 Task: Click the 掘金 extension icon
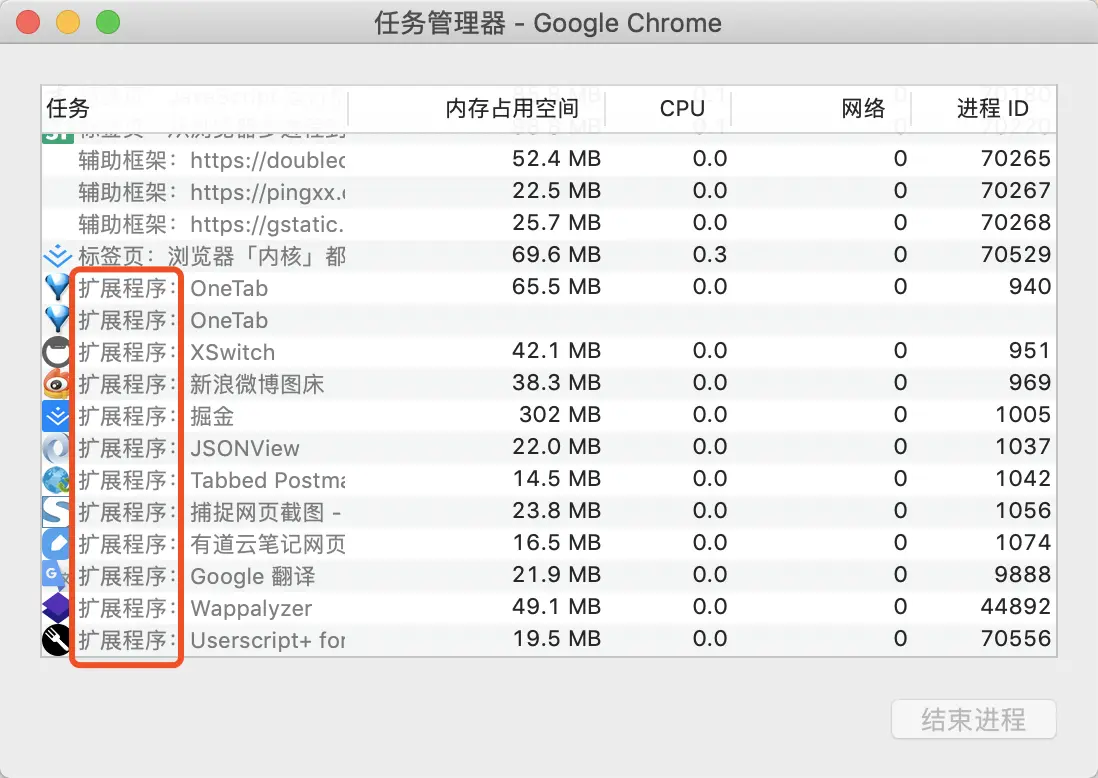click(x=57, y=416)
